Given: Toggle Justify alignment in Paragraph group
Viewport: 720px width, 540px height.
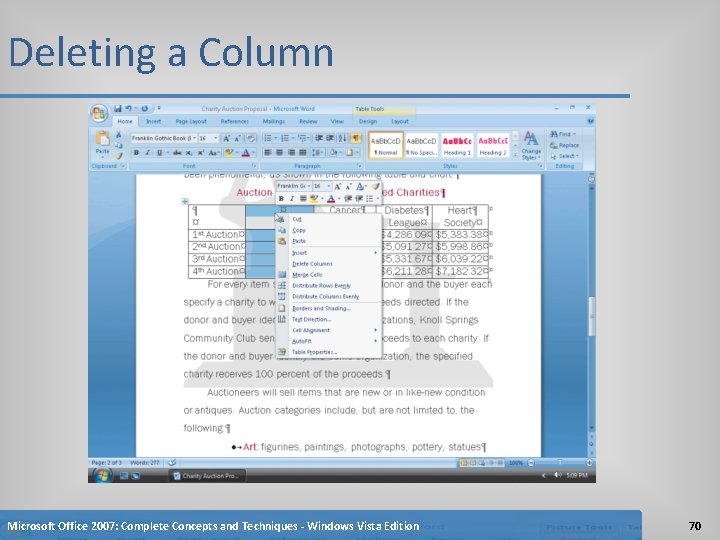Looking at the screenshot, I should pyautogui.click(x=303, y=152).
